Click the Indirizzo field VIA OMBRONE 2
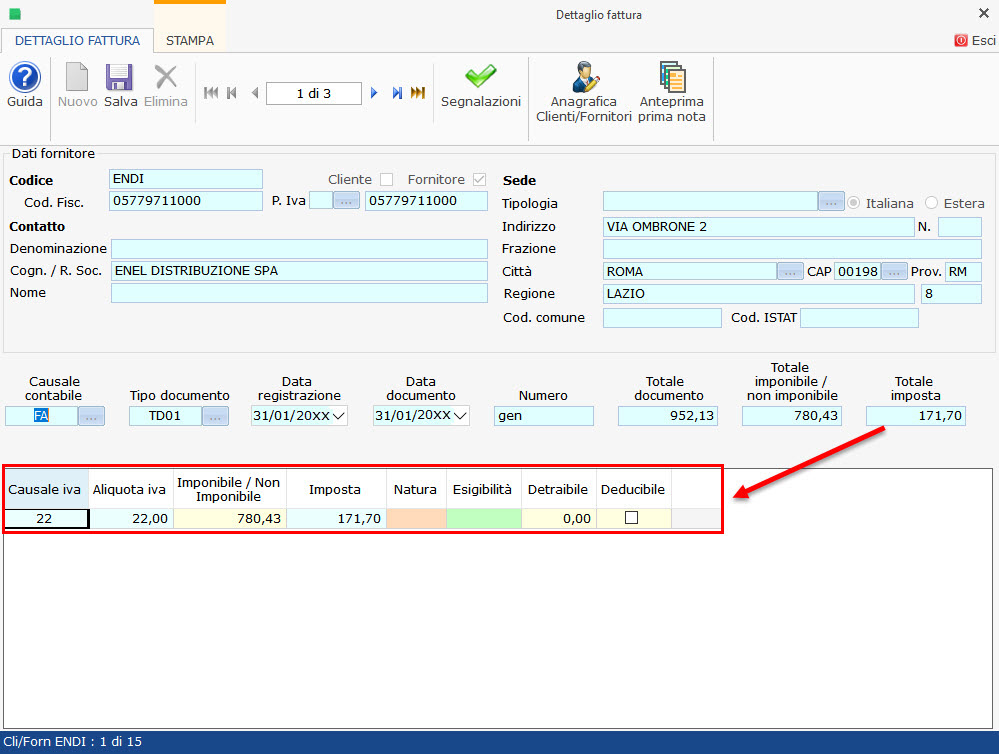Screen dimensions: 999x754 point(758,227)
